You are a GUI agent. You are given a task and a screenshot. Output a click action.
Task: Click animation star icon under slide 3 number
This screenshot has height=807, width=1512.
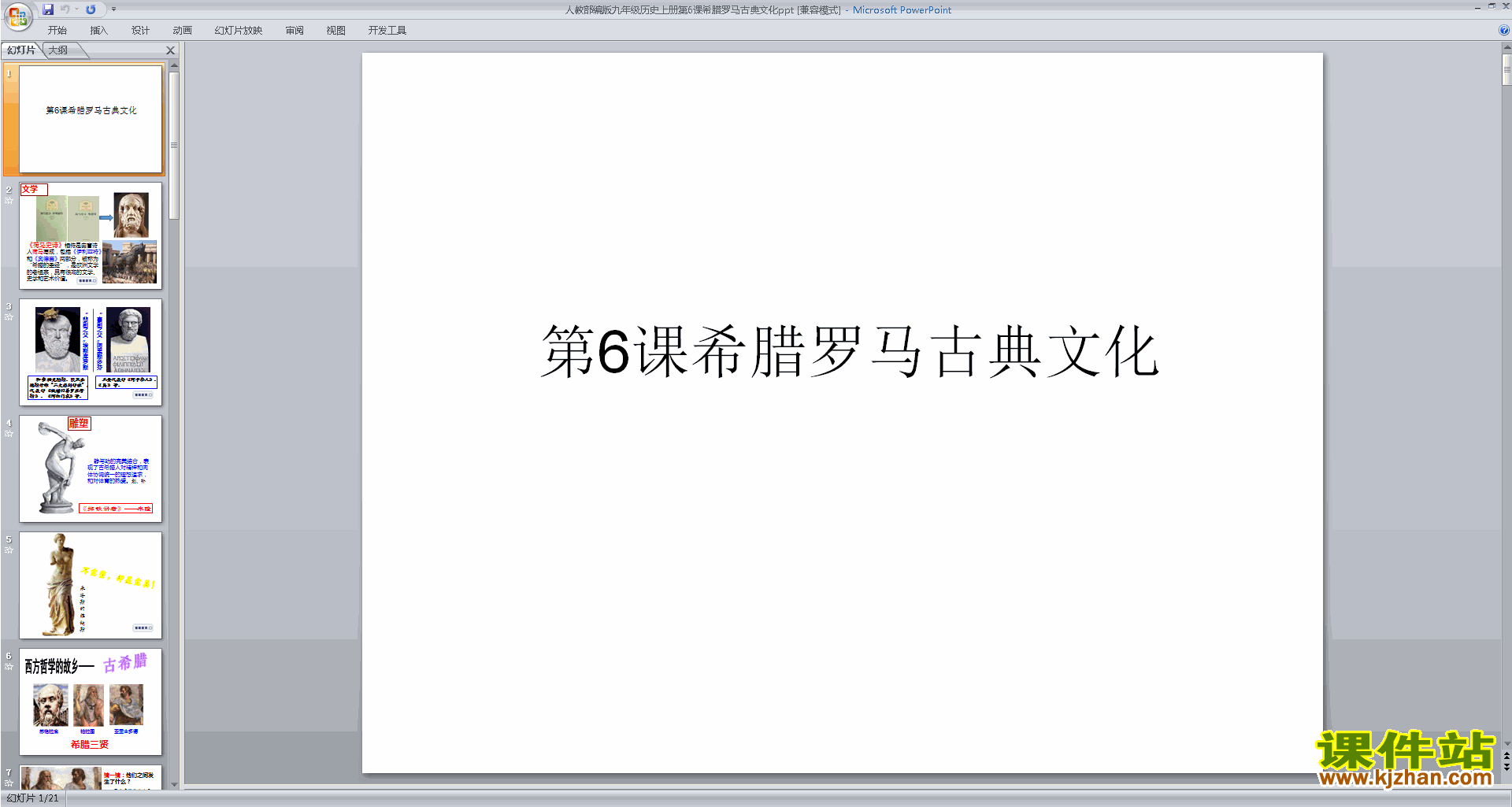coord(9,317)
